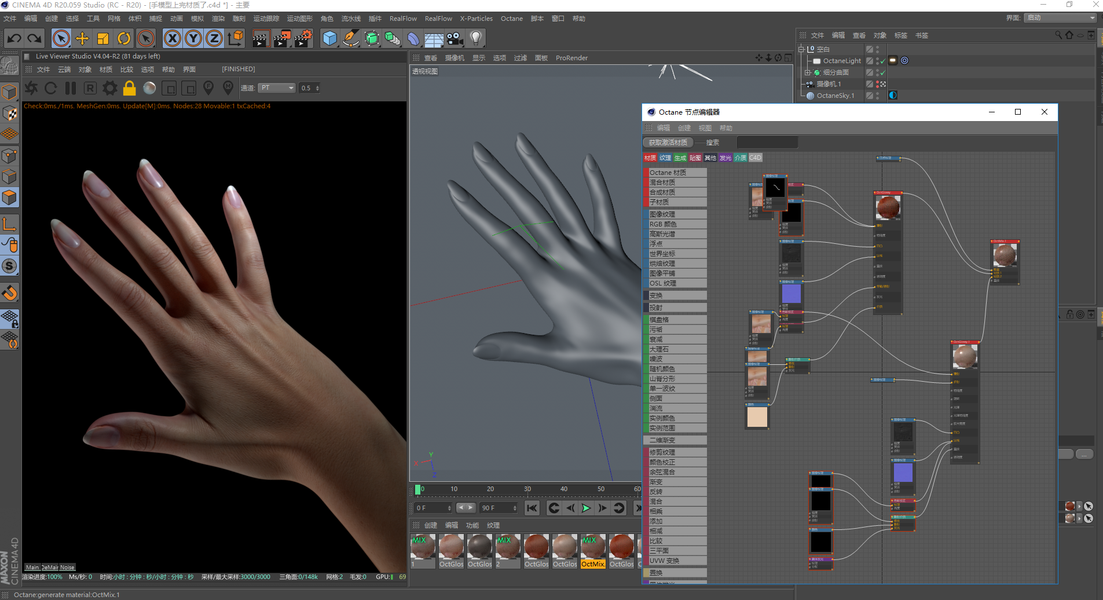
Task: Open Live Viewer settings gear icon
Action: point(110,88)
